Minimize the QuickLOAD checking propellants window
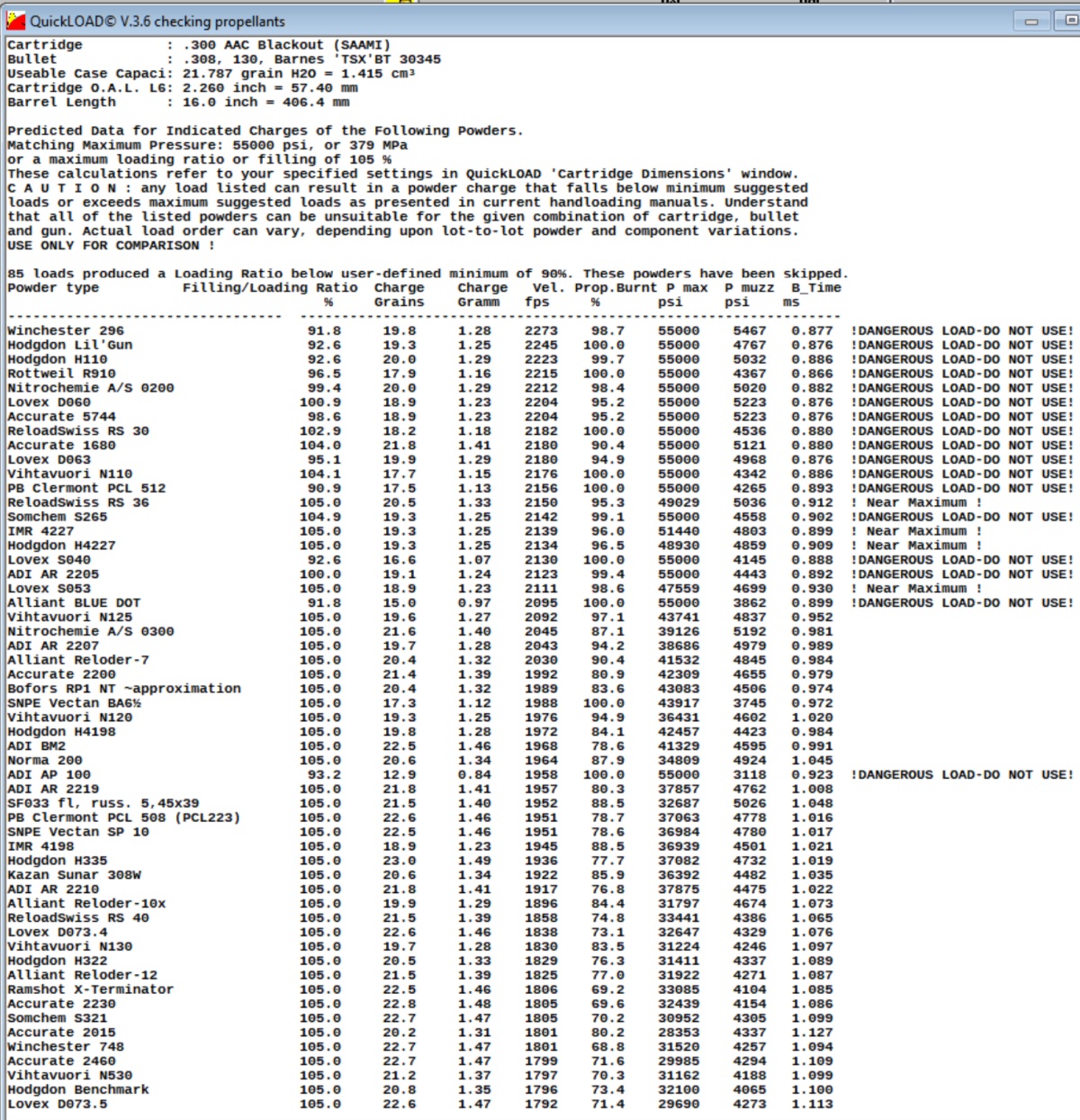The image size is (1080, 1120). pyautogui.click(x=1031, y=21)
